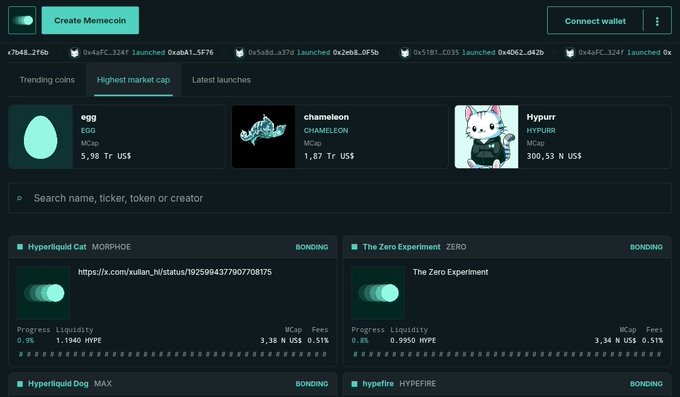Click the MORPHOE ticker symbol

111,247
